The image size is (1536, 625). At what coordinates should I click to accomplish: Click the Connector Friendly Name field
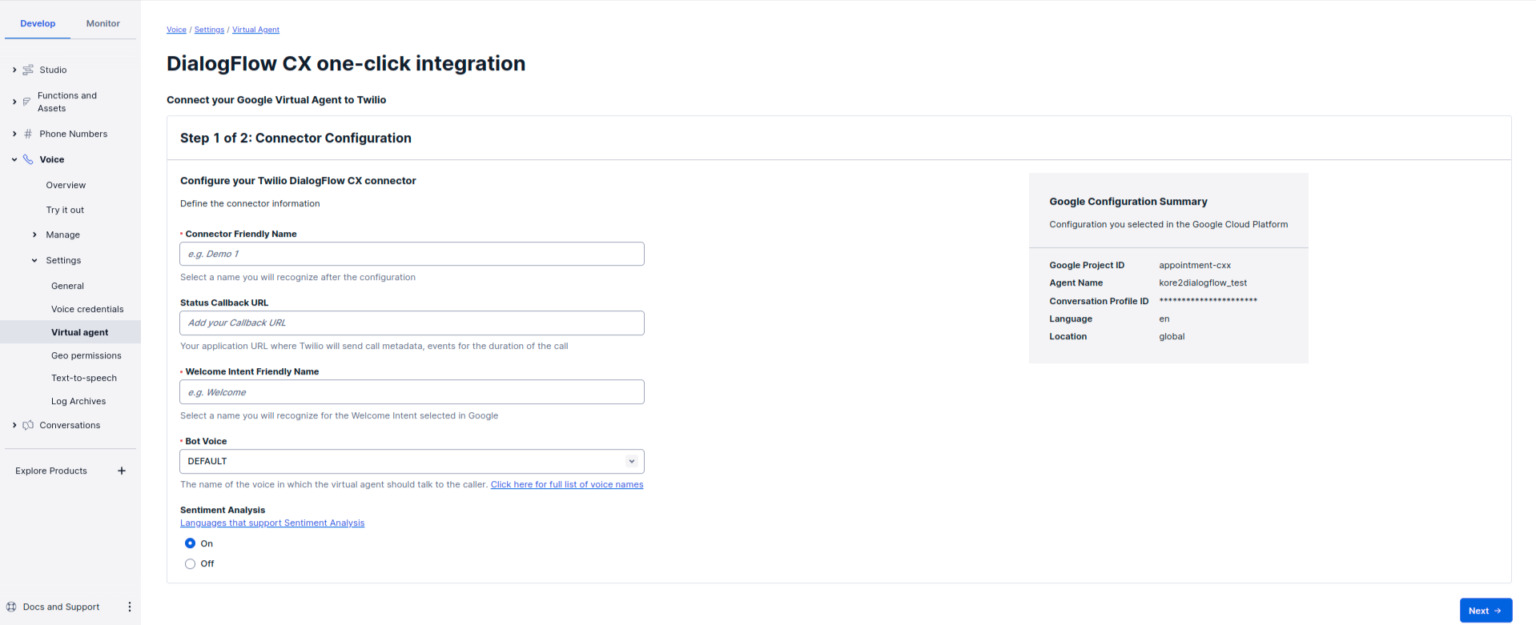[411, 253]
